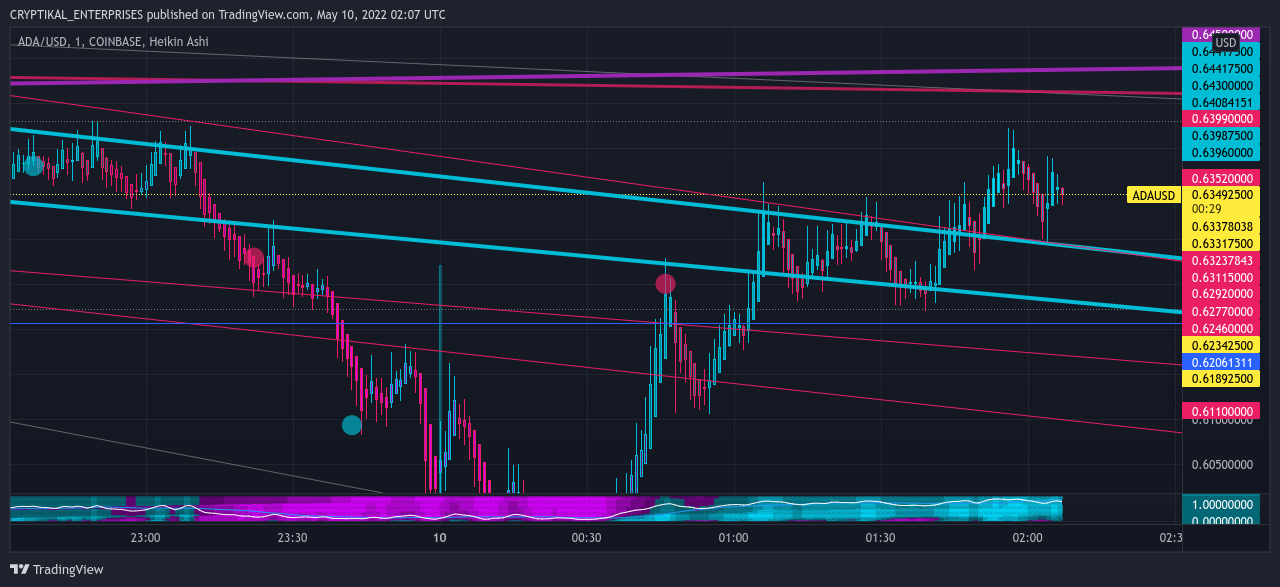Screen dimensions: 1280x587
Task: Select the 0.63317500 yellow price label
Action: point(1223,243)
